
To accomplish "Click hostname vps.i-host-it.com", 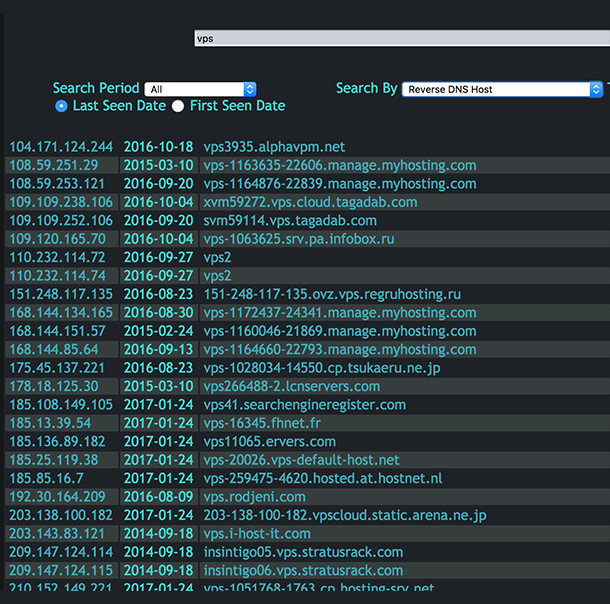I will click(x=257, y=534).
